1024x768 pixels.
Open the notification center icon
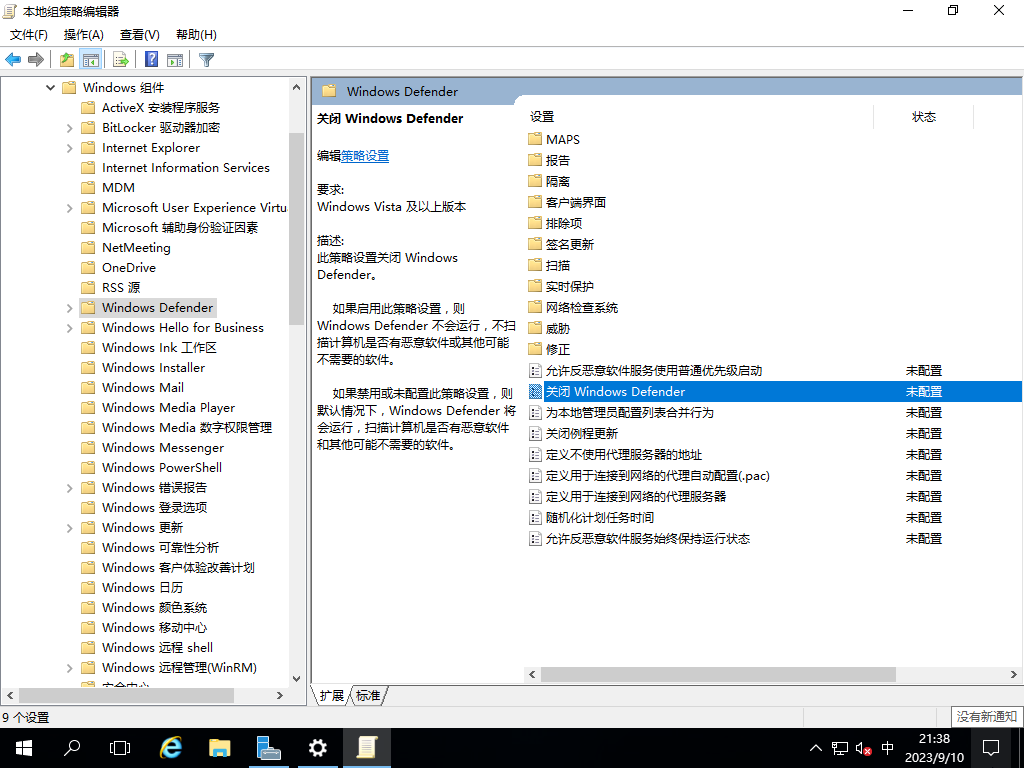(991, 748)
